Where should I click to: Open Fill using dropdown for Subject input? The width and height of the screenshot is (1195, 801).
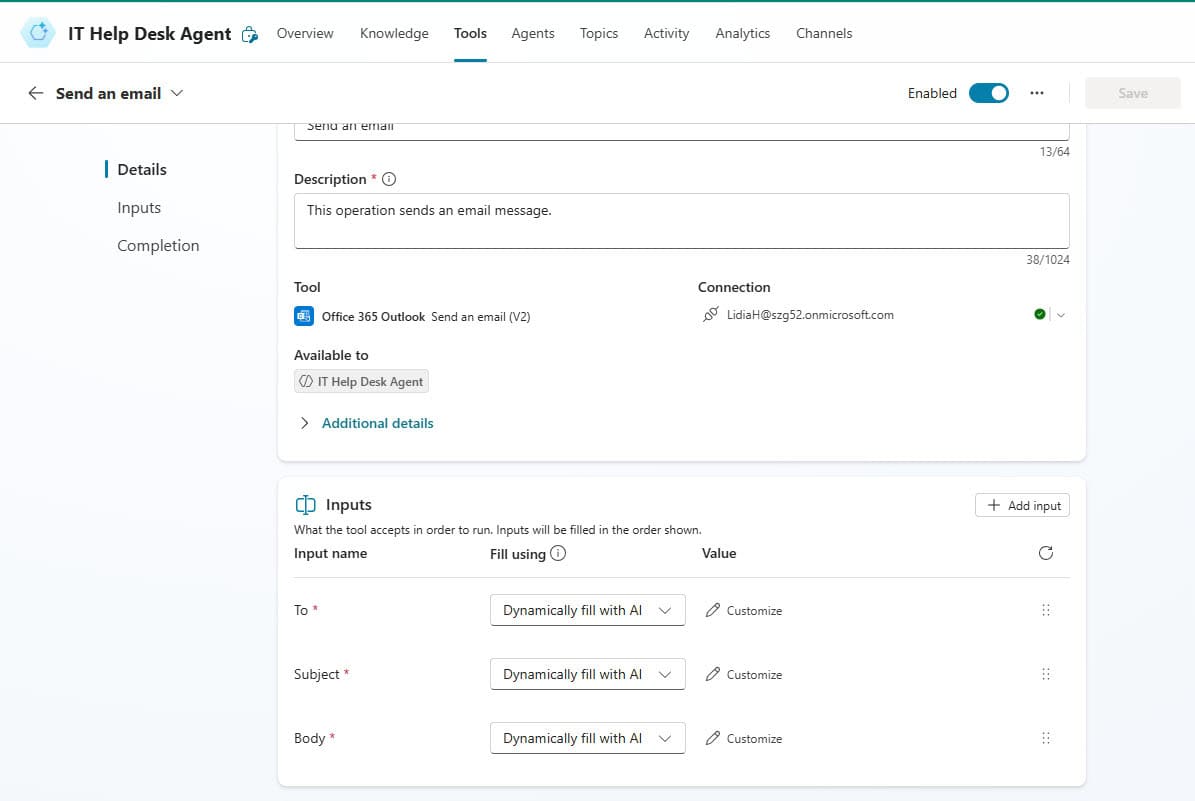(x=587, y=674)
